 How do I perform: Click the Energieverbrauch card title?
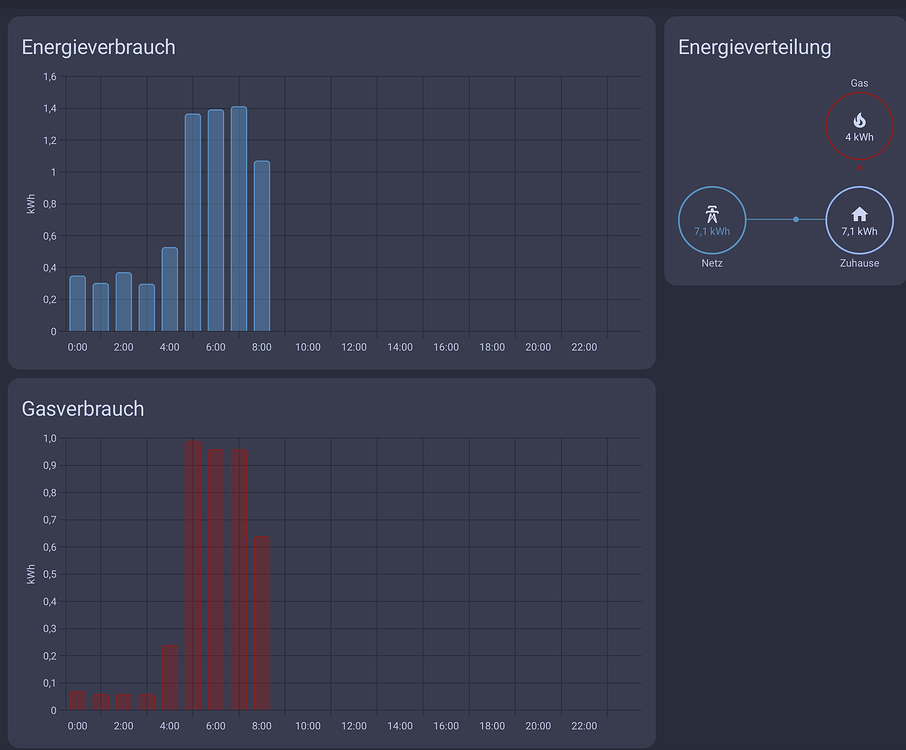(98, 47)
